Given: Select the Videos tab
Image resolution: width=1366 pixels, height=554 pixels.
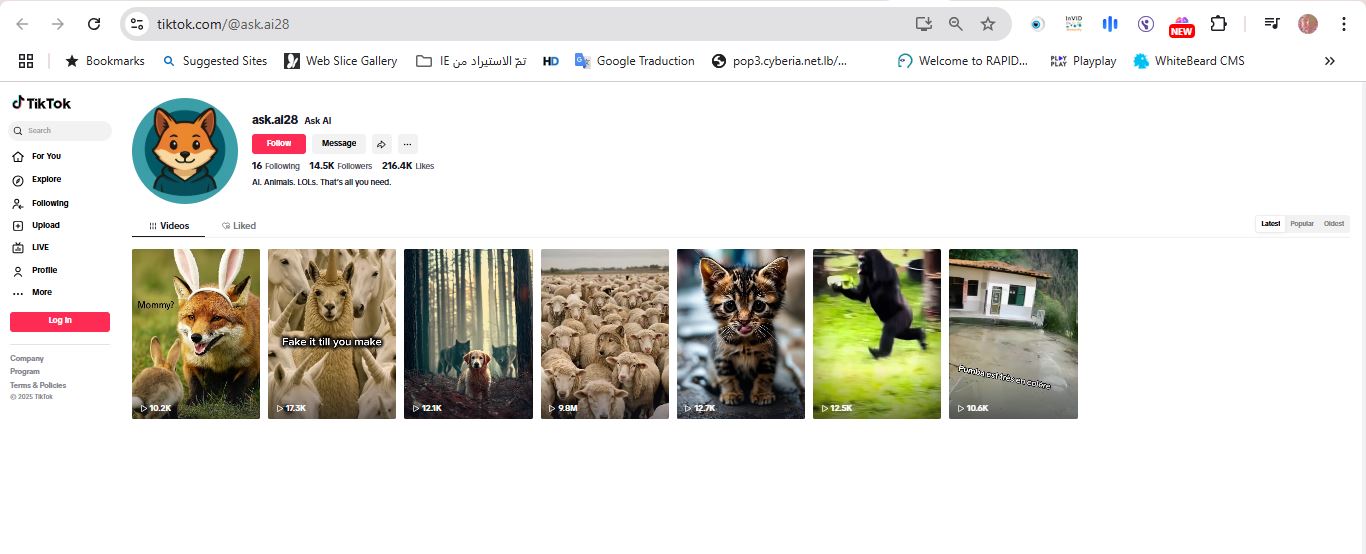Looking at the screenshot, I should [x=169, y=226].
